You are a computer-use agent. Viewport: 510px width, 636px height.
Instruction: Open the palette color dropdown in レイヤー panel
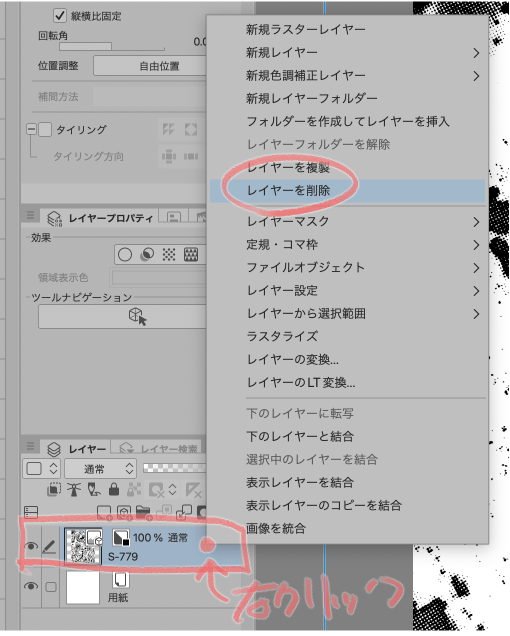click(x=41, y=469)
